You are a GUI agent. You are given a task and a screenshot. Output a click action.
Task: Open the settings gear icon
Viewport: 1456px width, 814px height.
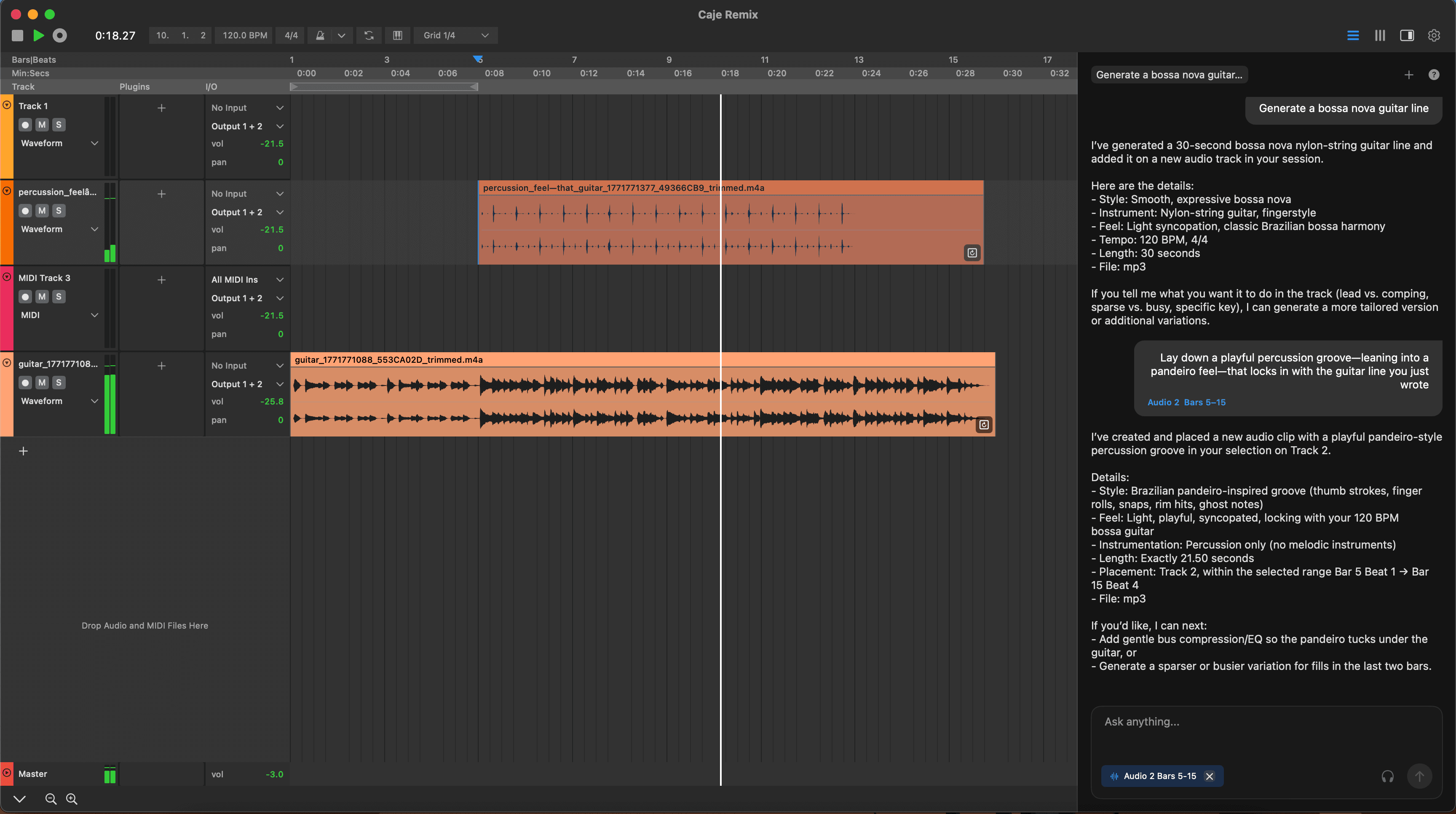[1434, 35]
